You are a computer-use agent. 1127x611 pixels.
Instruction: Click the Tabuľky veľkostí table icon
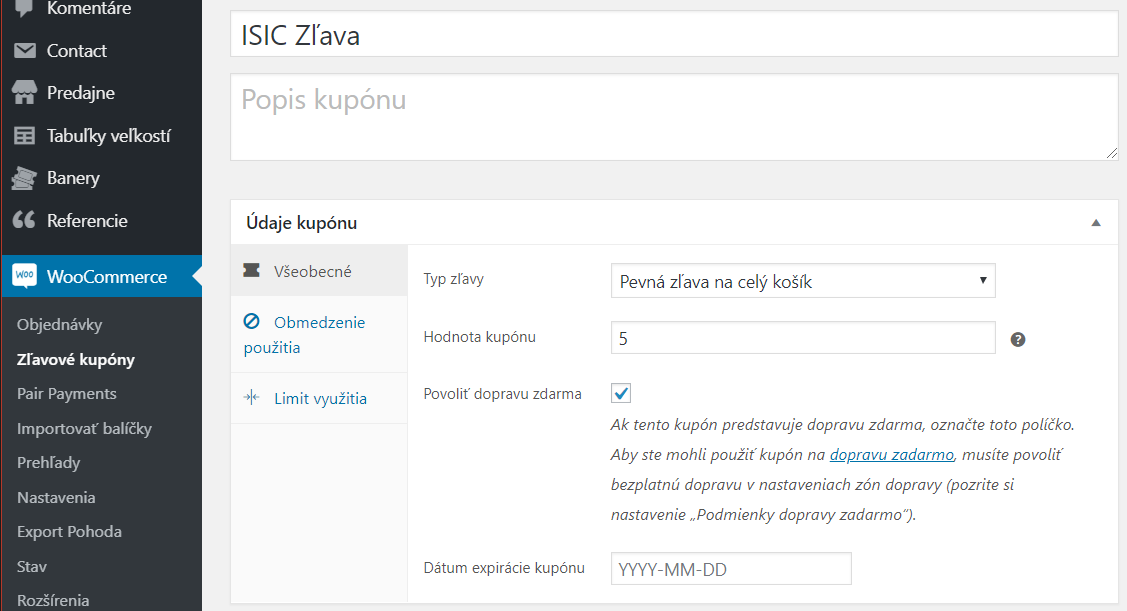(x=25, y=136)
